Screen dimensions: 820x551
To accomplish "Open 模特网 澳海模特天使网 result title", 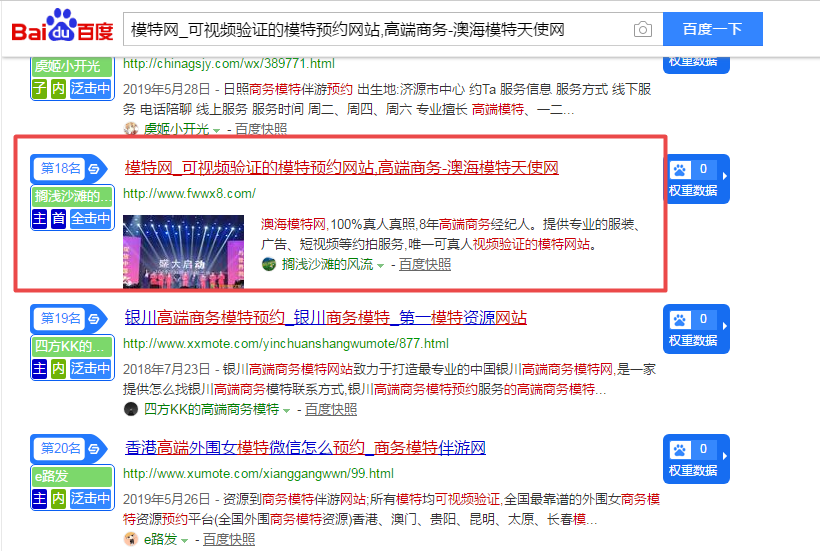I will click(x=341, y=168).
